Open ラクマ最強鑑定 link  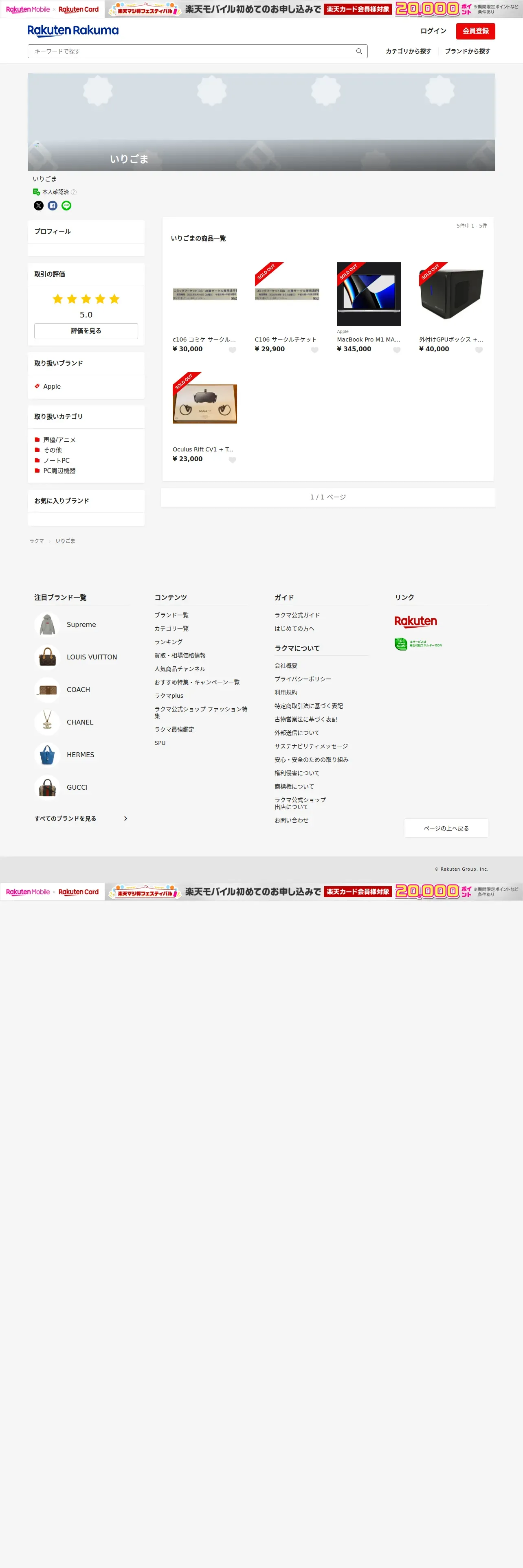(x=174, y=730)
